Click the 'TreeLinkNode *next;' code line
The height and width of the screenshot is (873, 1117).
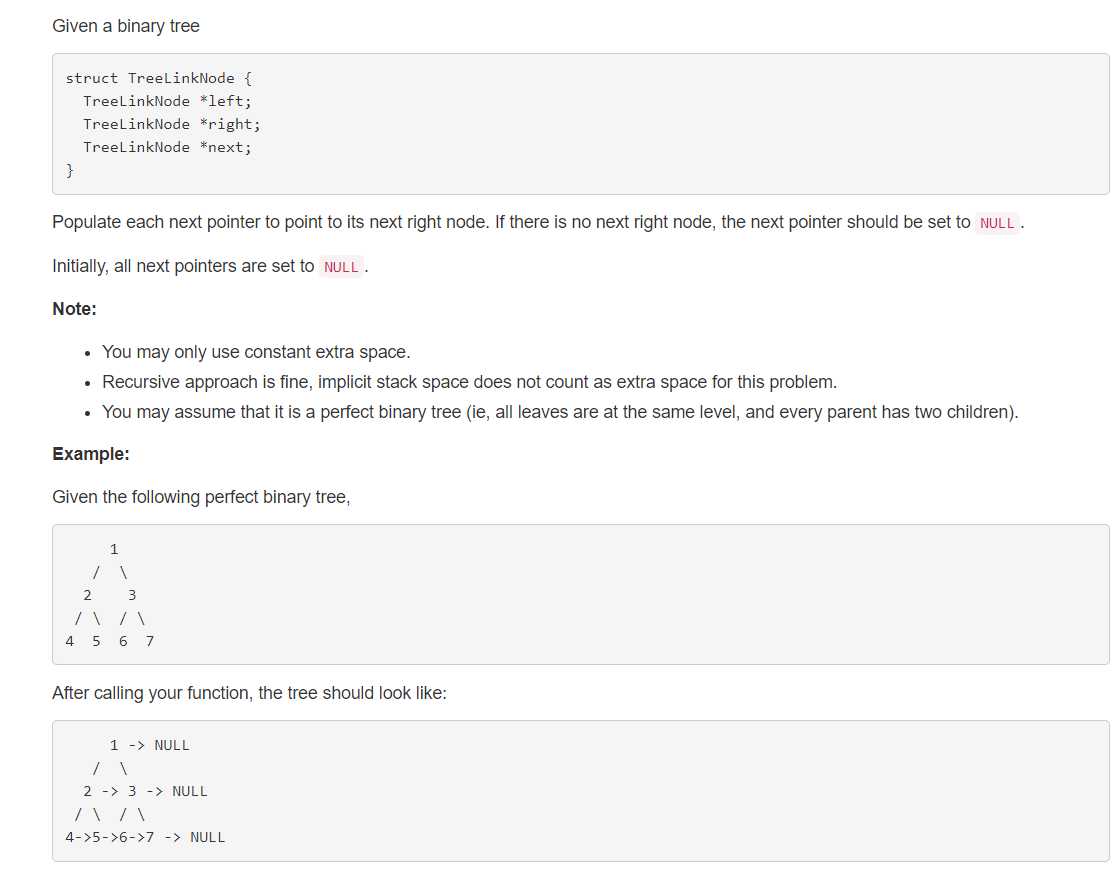(167, 147)
